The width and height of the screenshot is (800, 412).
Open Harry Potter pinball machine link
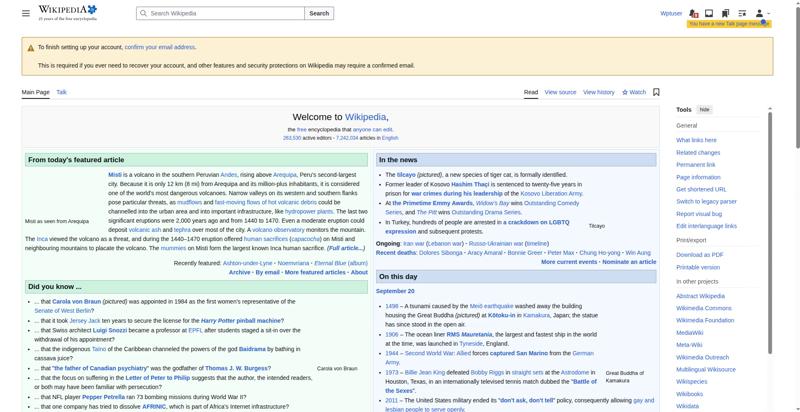tap(240, 321)
